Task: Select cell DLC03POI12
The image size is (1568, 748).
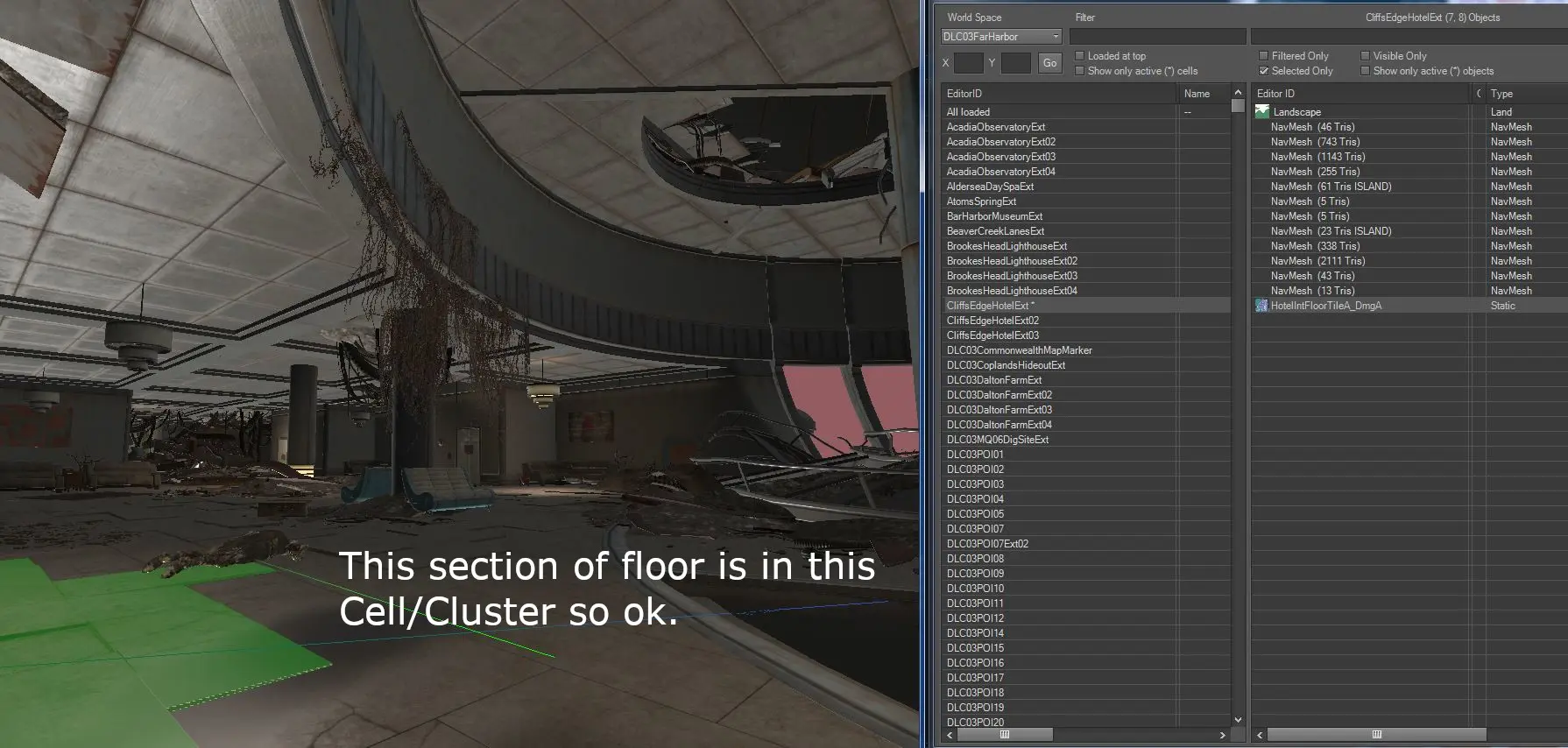Action: 1085,618
